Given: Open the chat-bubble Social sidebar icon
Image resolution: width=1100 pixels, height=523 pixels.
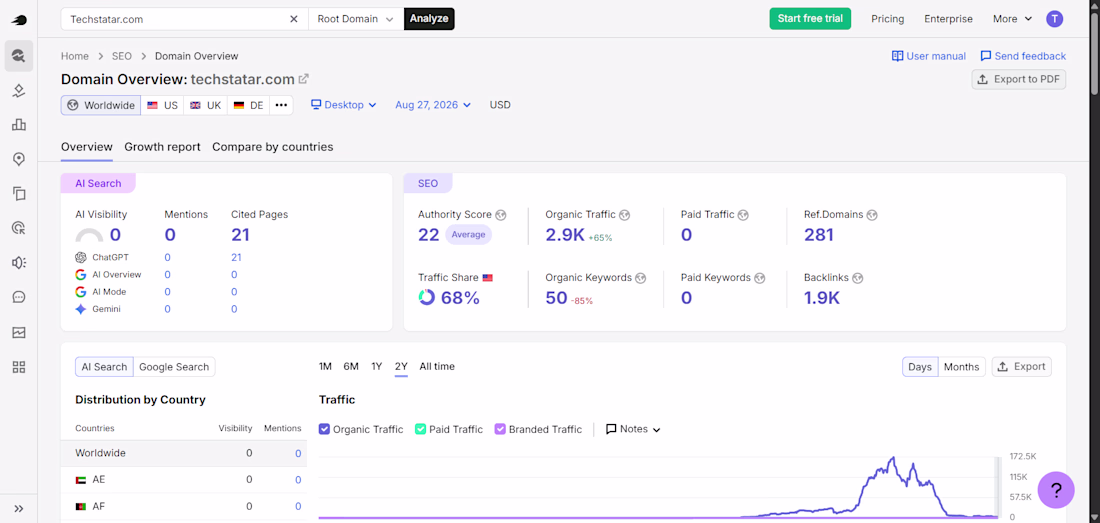Looking at the screenshot, I should [19, 297].
